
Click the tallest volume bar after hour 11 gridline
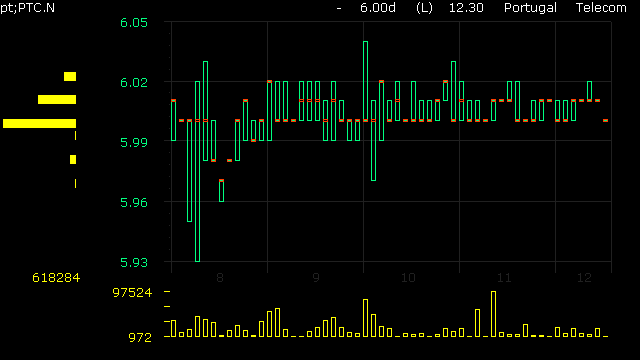pos(493,314)
